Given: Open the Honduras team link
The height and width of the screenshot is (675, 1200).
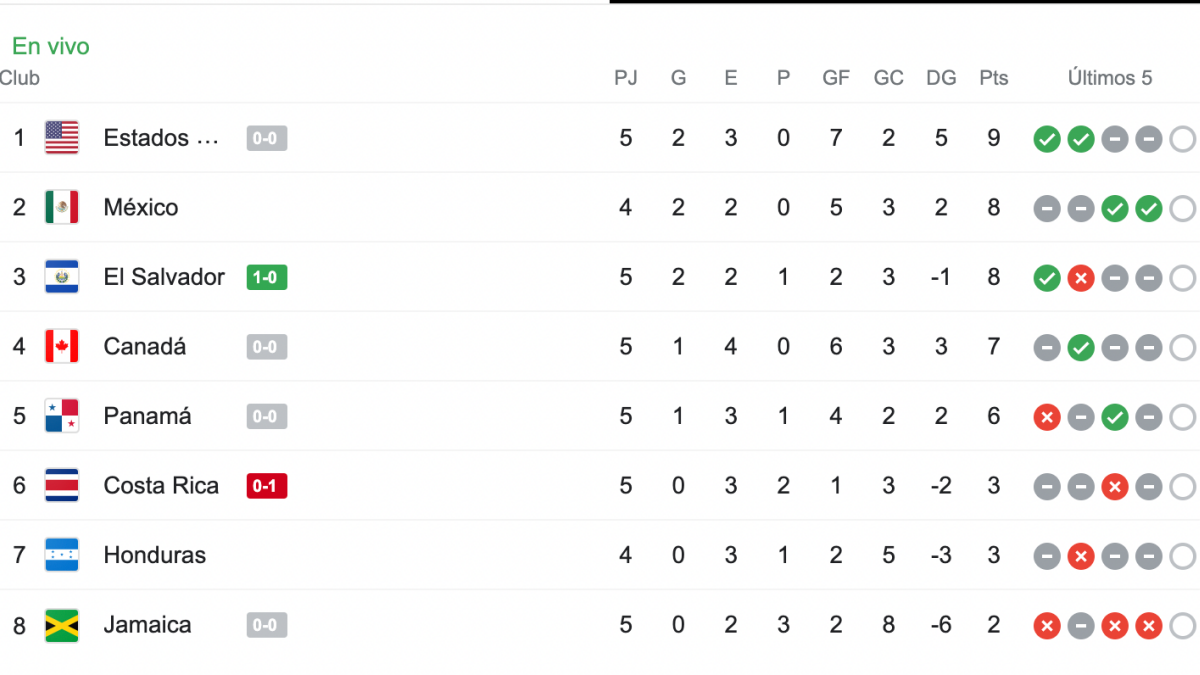Looking at the screenshot, I should click(x=155, y=555).
